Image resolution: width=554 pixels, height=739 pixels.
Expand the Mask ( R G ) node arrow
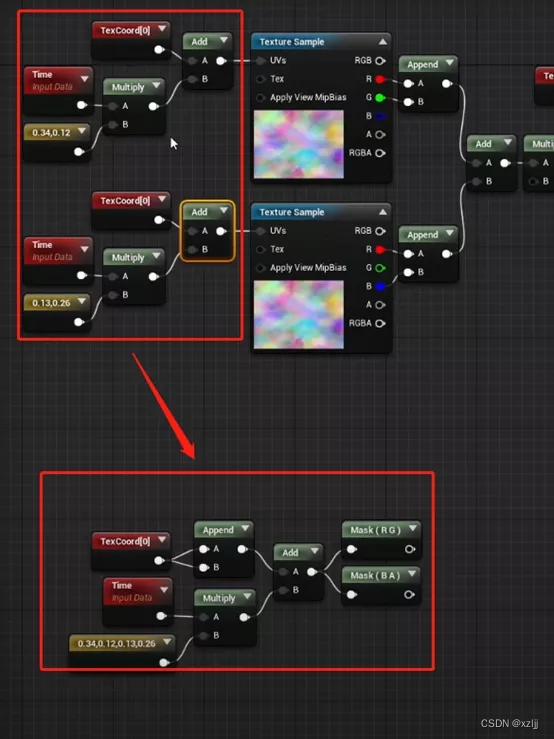(413, 529)
